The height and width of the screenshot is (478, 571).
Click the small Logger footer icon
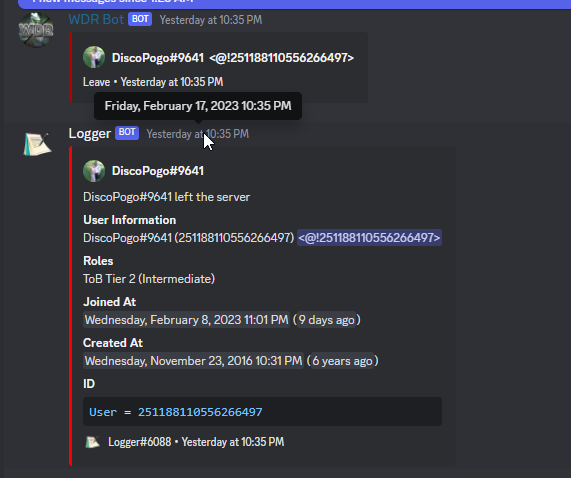coord(92,442)
